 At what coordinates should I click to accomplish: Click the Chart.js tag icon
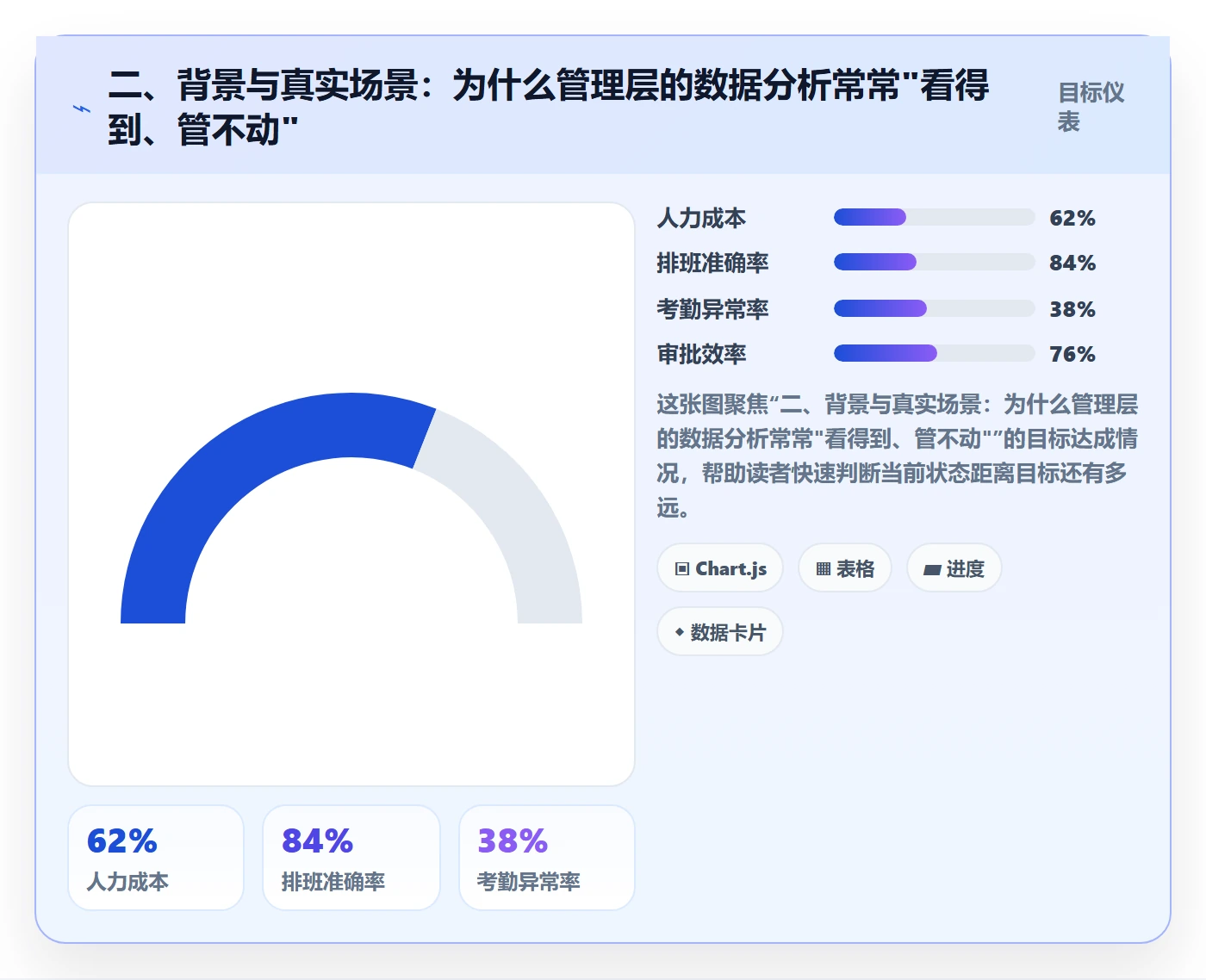(x=682, y=568)
